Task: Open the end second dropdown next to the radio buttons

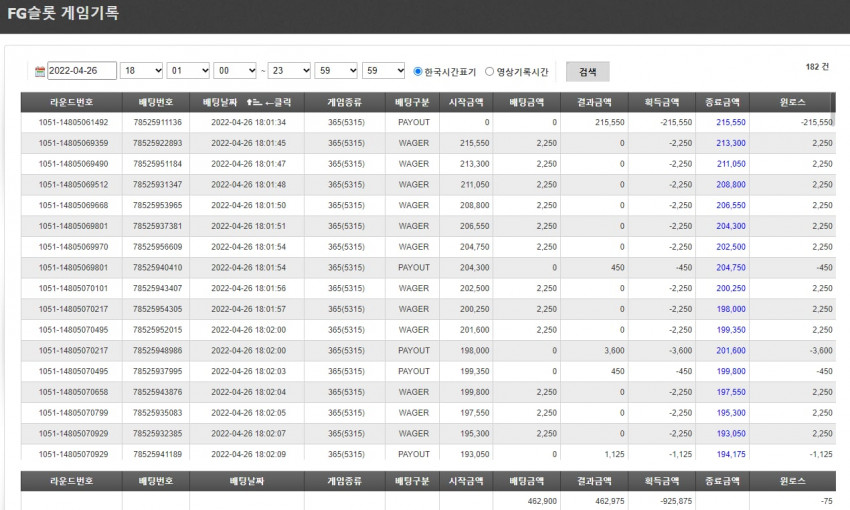Action: coord(383,70)
